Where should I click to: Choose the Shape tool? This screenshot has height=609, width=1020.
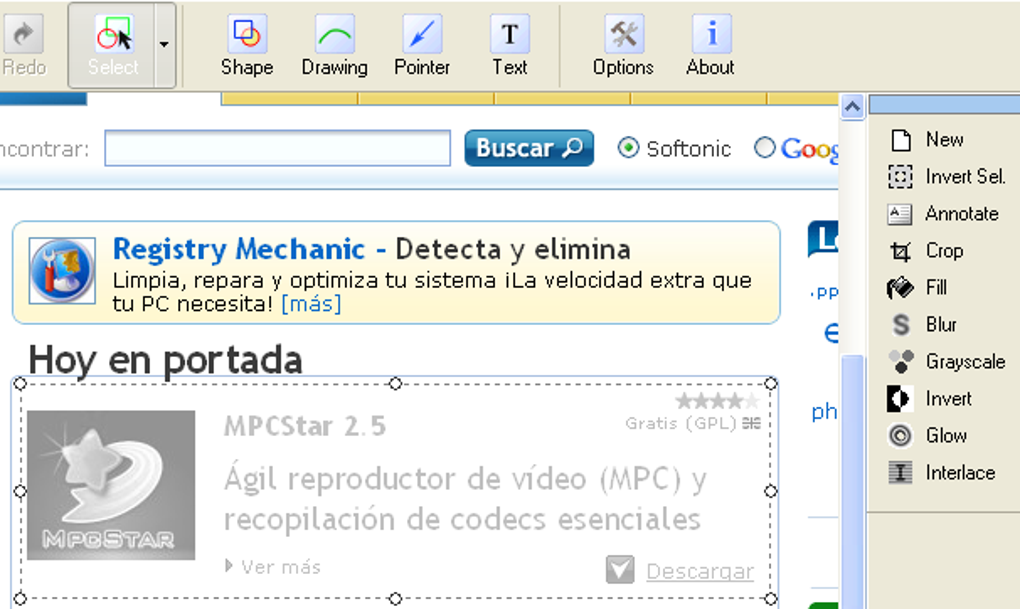(247, 46)
